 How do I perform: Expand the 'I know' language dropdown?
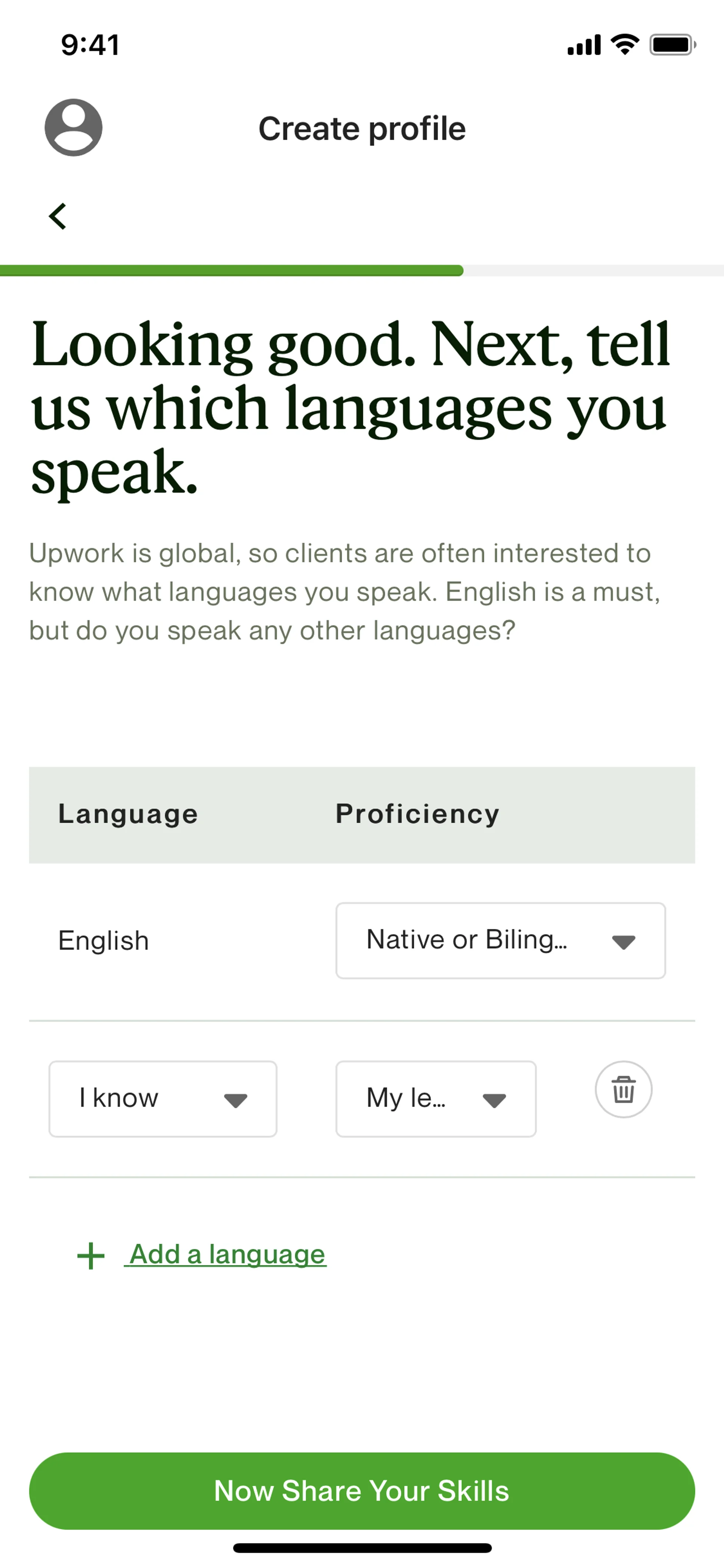163,1099
